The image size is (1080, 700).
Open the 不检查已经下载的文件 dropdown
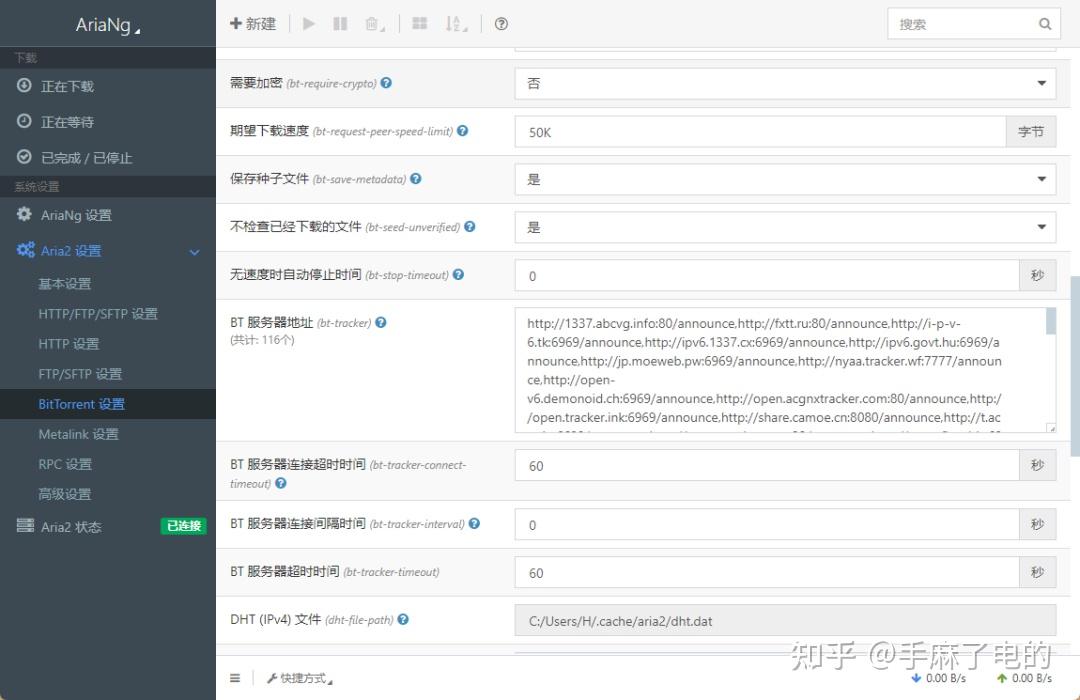pyautogui.click(x=785, y=227)
